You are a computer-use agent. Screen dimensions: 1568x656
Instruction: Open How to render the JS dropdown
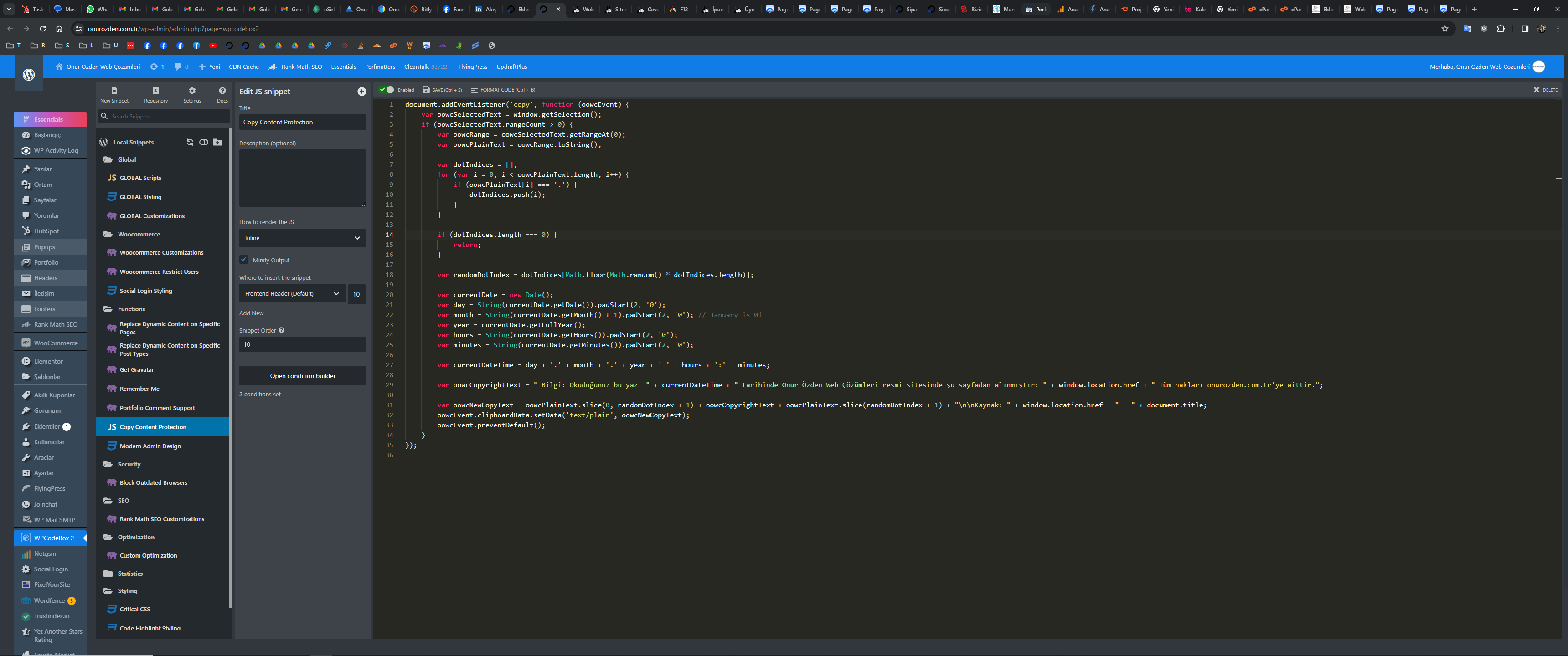click(303, 238)
